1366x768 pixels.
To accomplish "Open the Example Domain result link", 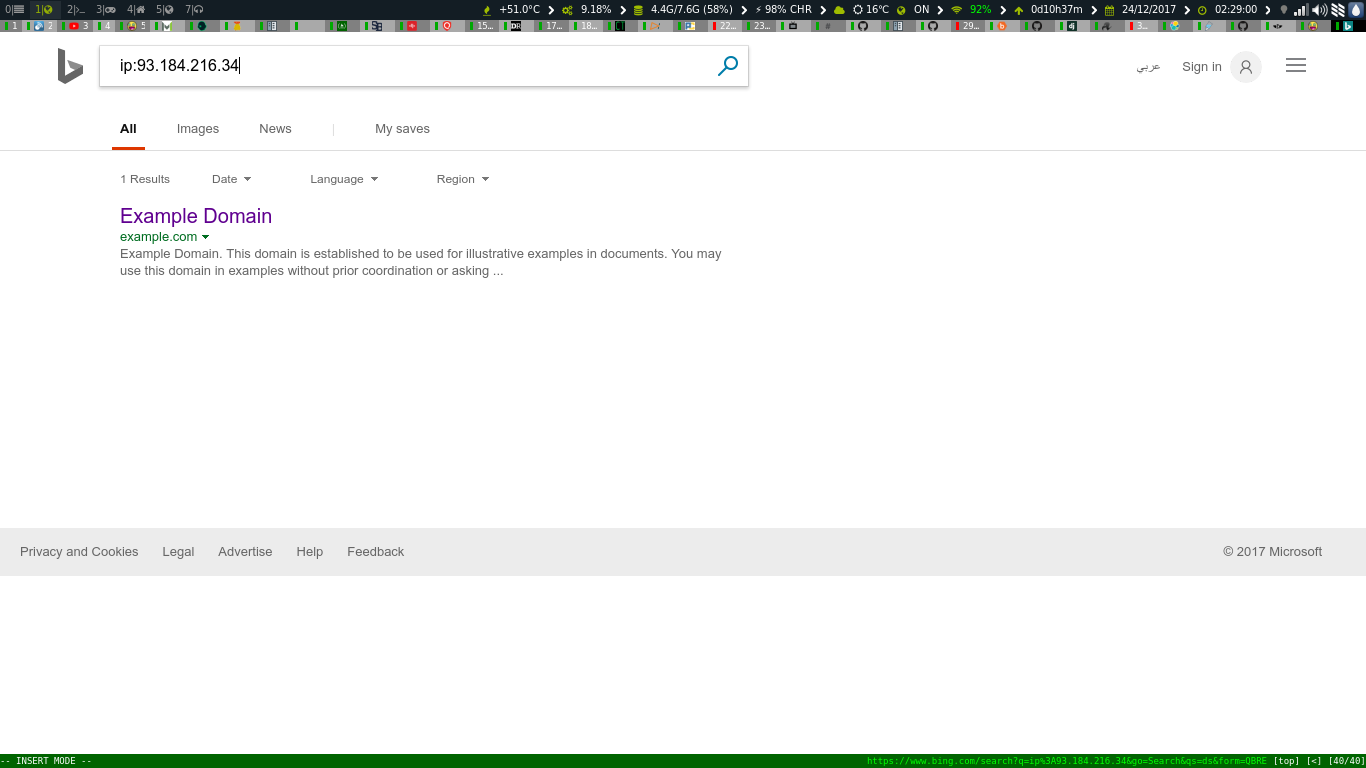I will coord(196,216).
